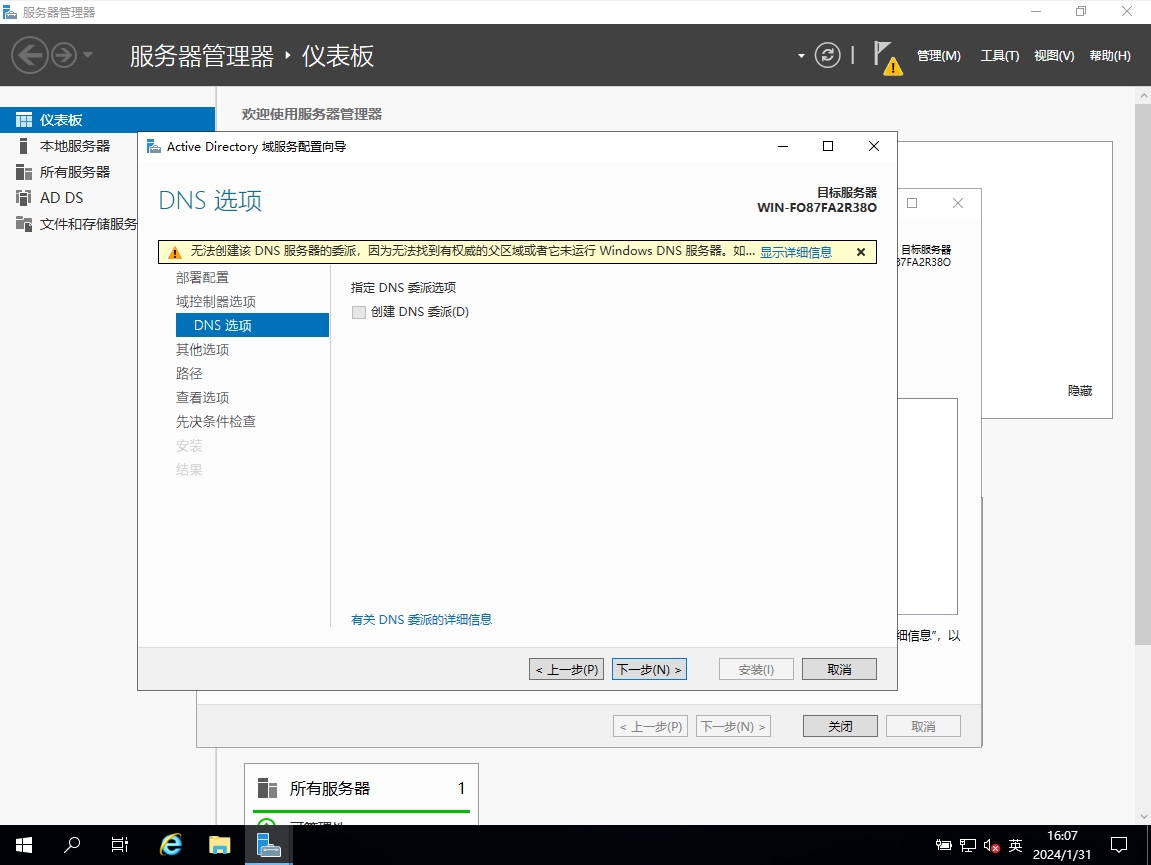Enable the Create DNS delegation checkbox
Screen dimensions: 1151x865
click(359, 312)
